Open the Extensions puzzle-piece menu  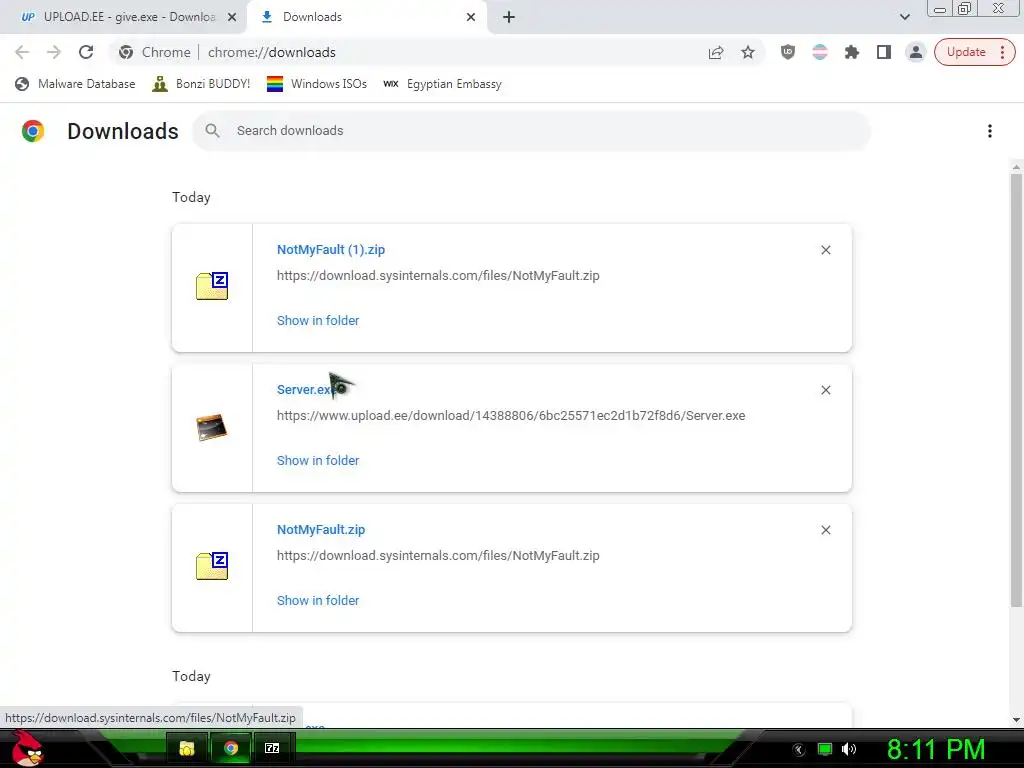click(852, 52)
